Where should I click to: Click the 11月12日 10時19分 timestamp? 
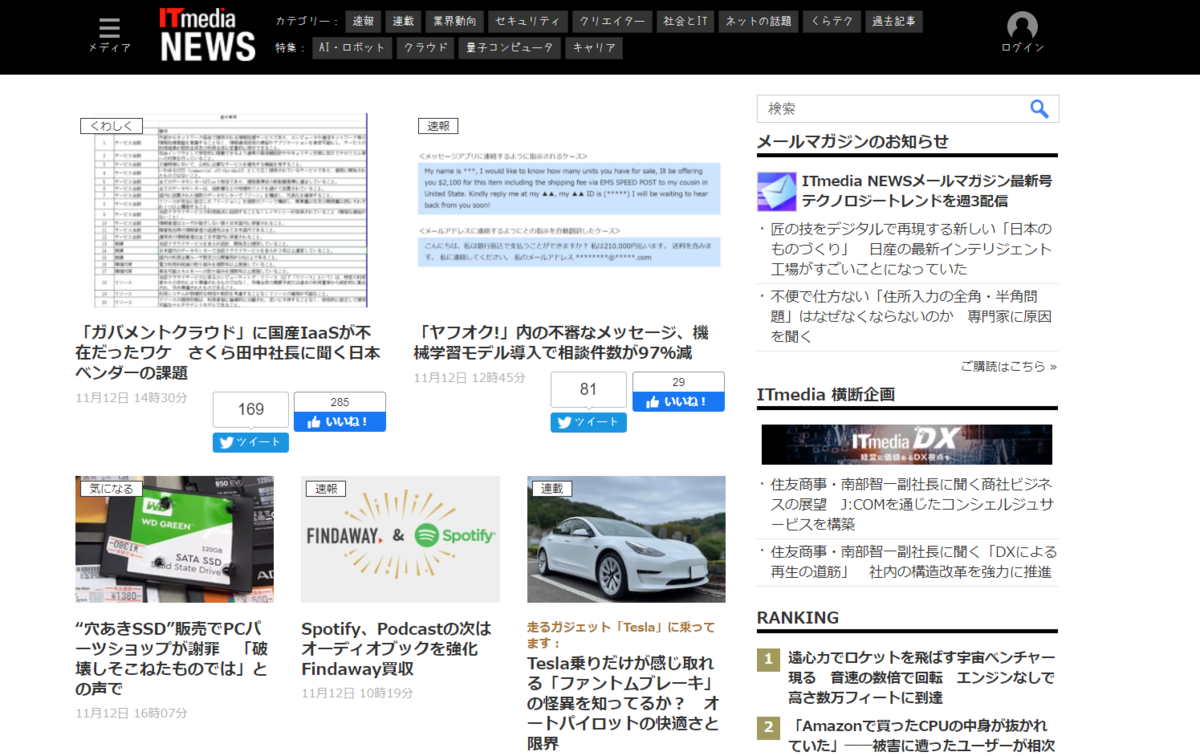tap(357, 694)
